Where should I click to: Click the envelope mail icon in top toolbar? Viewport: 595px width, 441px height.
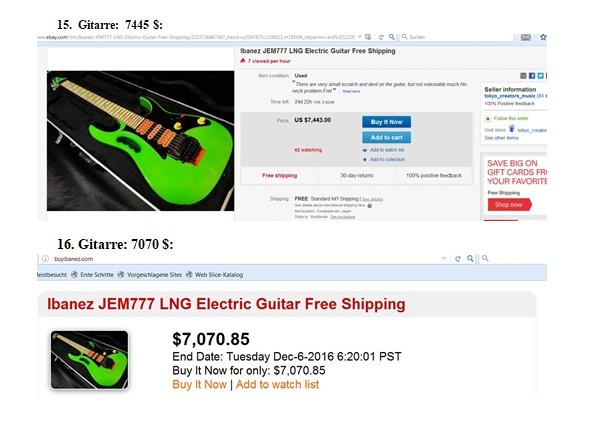(526, 37)
